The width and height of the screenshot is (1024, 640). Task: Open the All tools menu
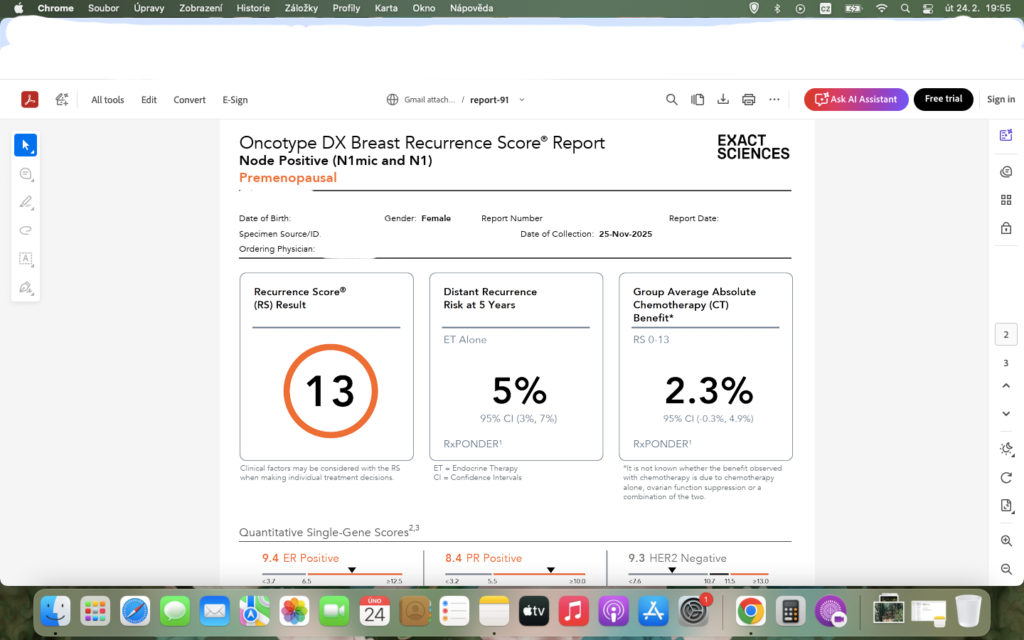coord(107,100)
